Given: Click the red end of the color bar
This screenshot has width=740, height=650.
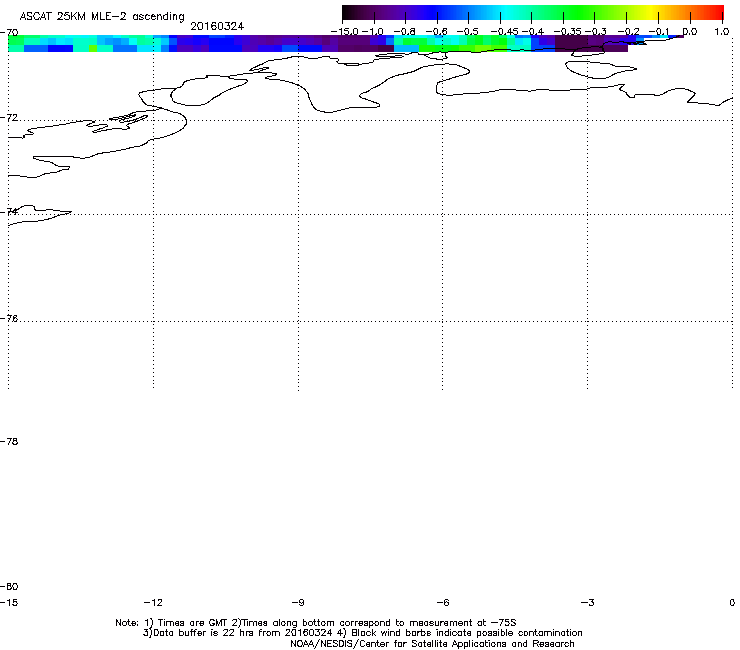Looking at the screenshot, I should pos(717,13).
